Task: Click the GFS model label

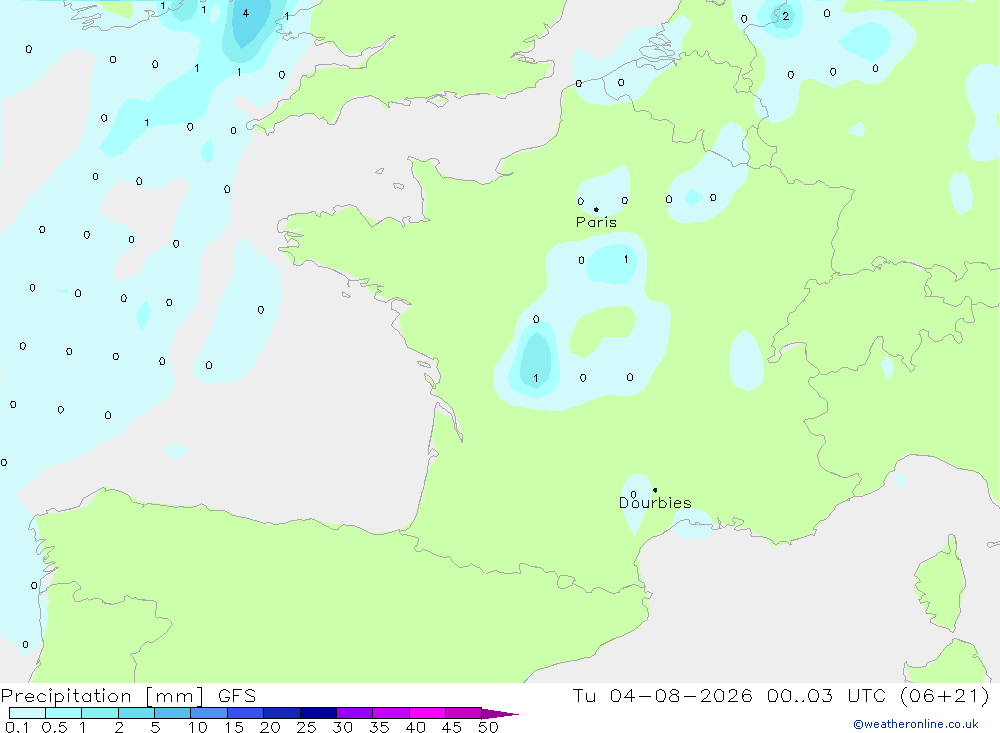Action: [x=237, y=696]
